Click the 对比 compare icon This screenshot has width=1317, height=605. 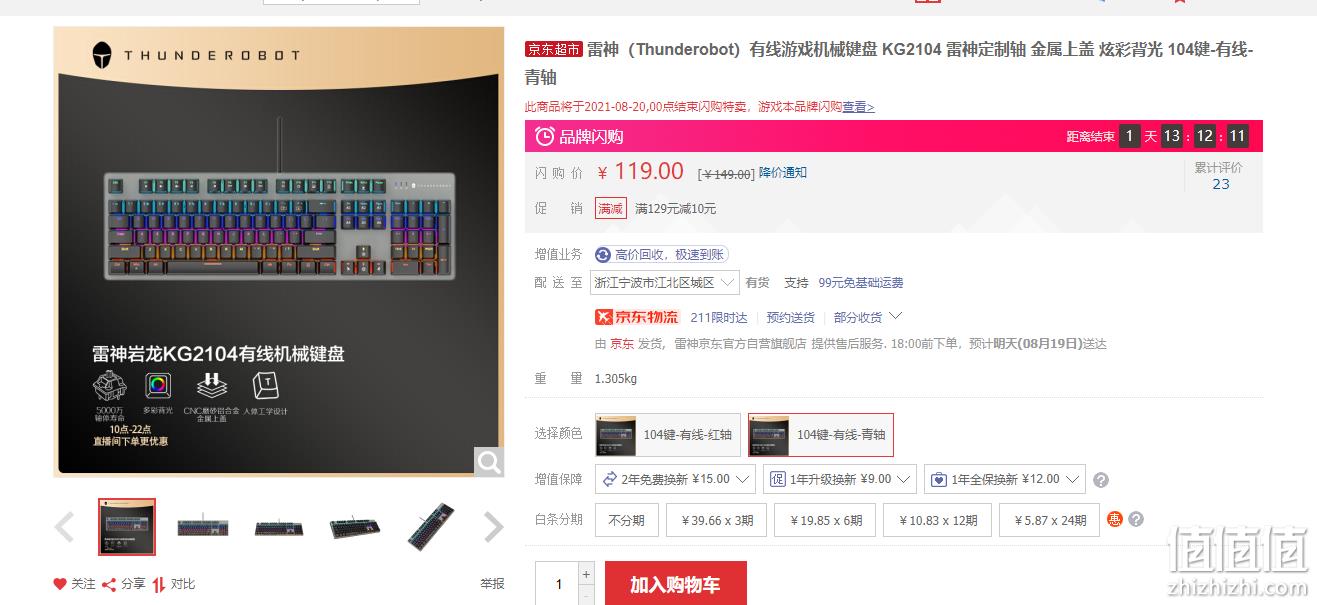pyautogui.click(x=158, y=584)
